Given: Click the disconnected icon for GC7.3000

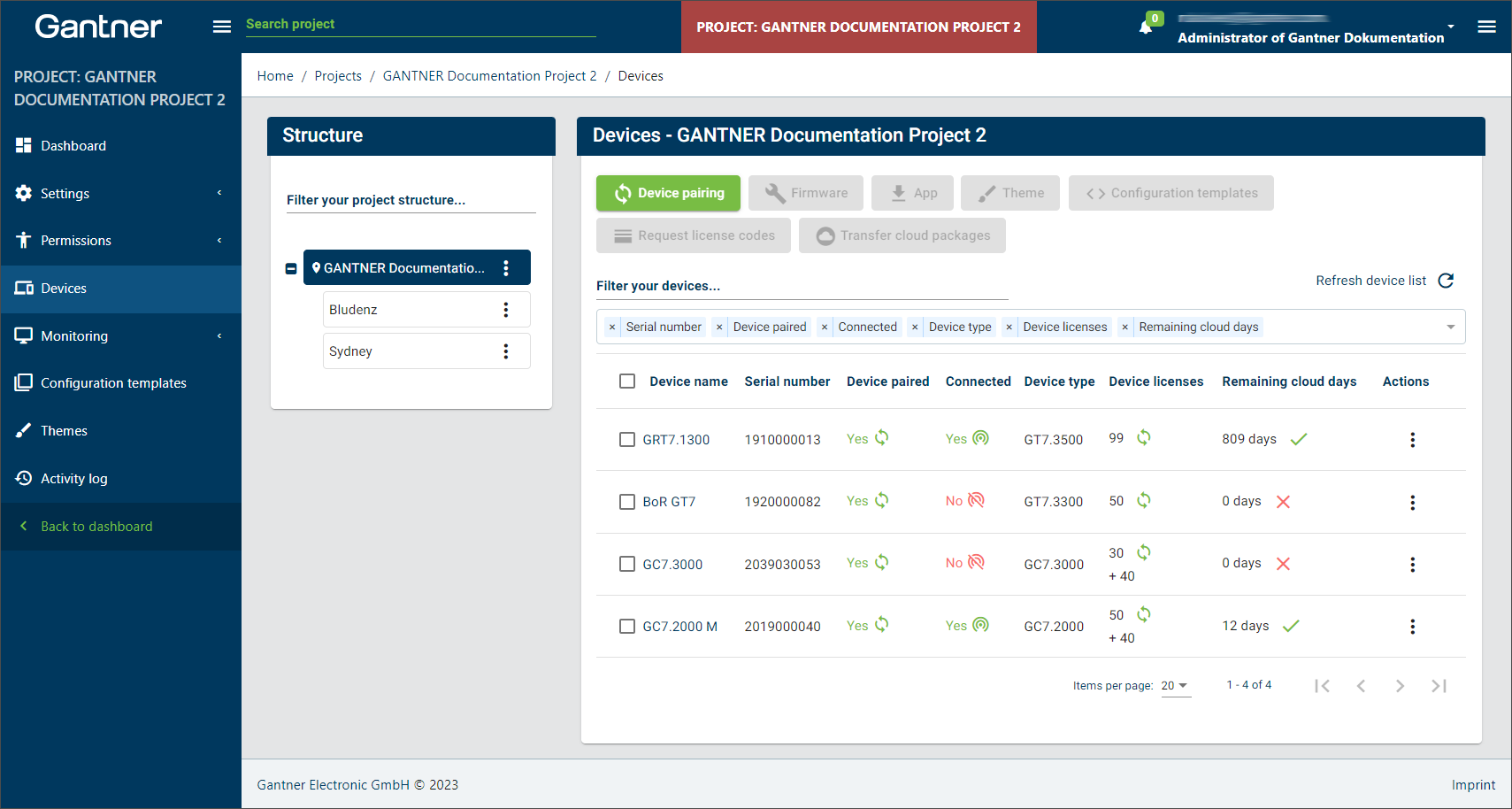Looking at the screenshot, I should click(976, 562).
